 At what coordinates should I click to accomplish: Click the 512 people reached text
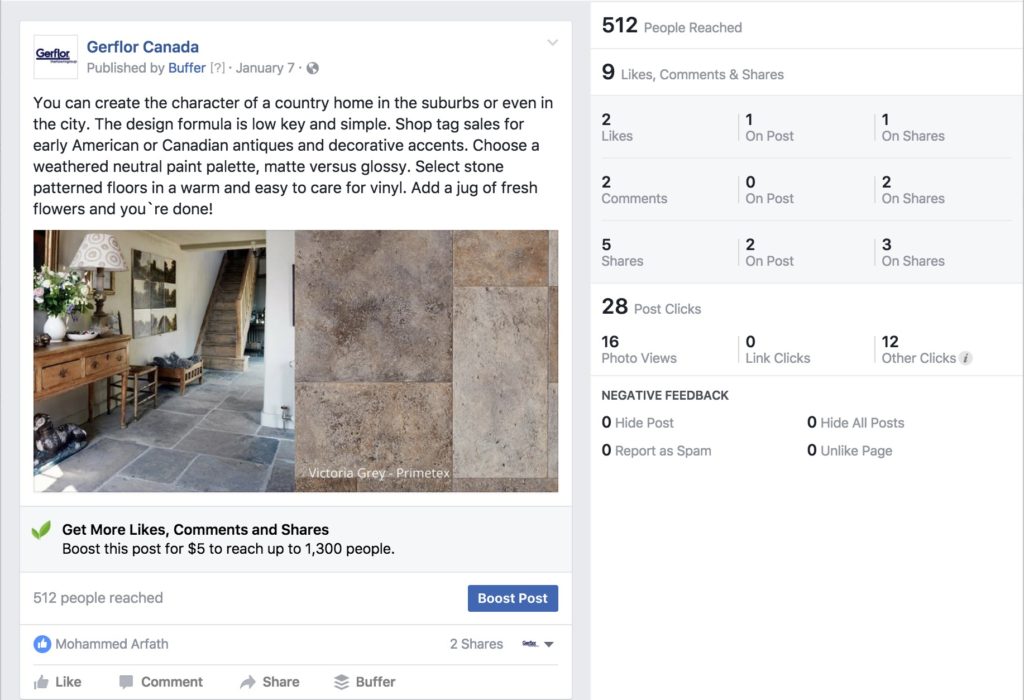pos(98,598)
